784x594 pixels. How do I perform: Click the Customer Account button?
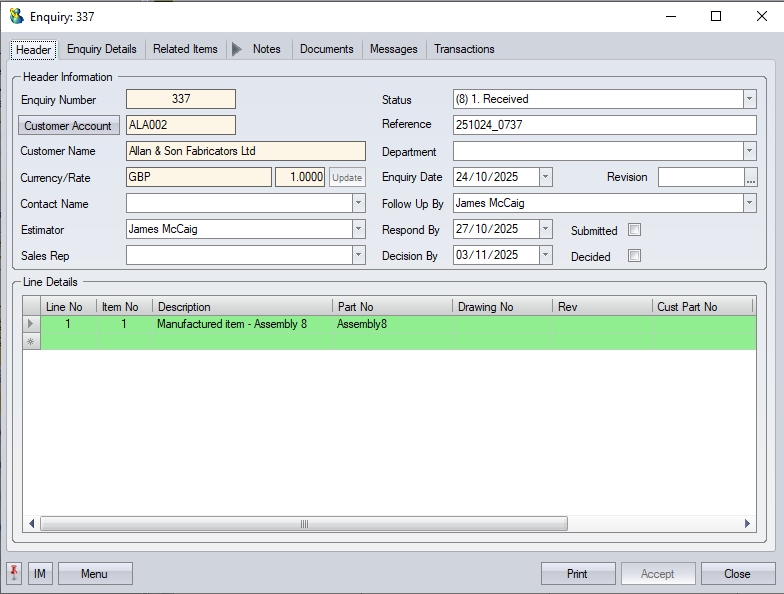[68, 126]
